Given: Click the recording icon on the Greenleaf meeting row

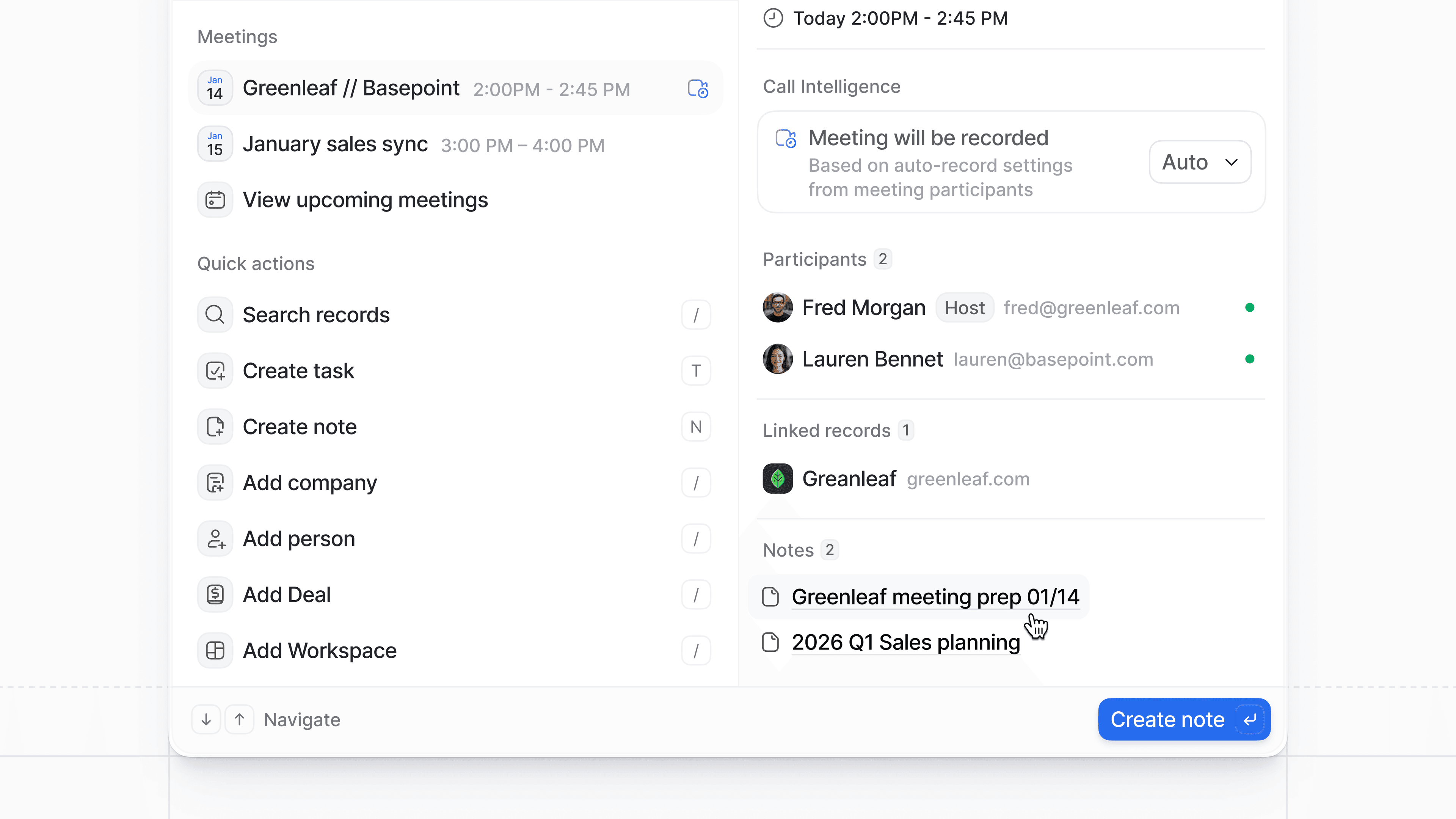Looking at the screenshot, I should click(x=698, y=89).
